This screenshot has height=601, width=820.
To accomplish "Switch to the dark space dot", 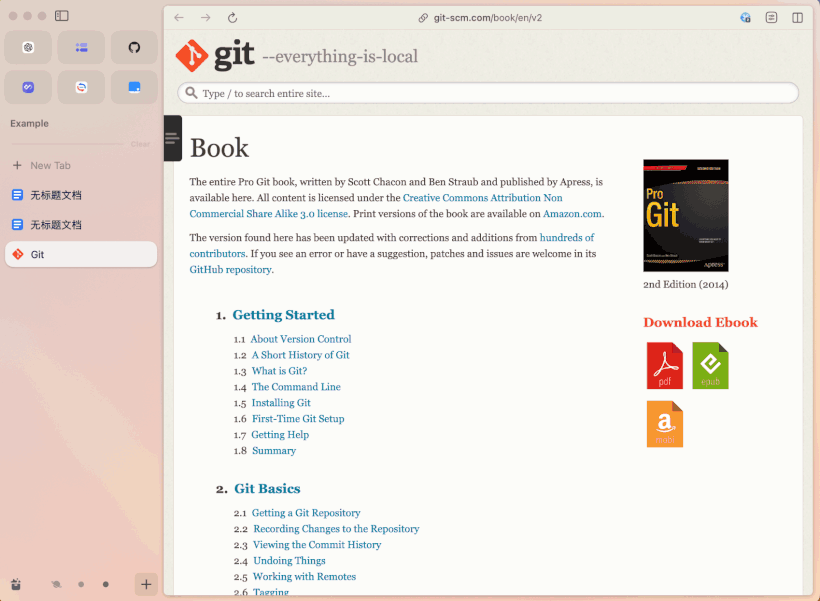I will 106,584.
